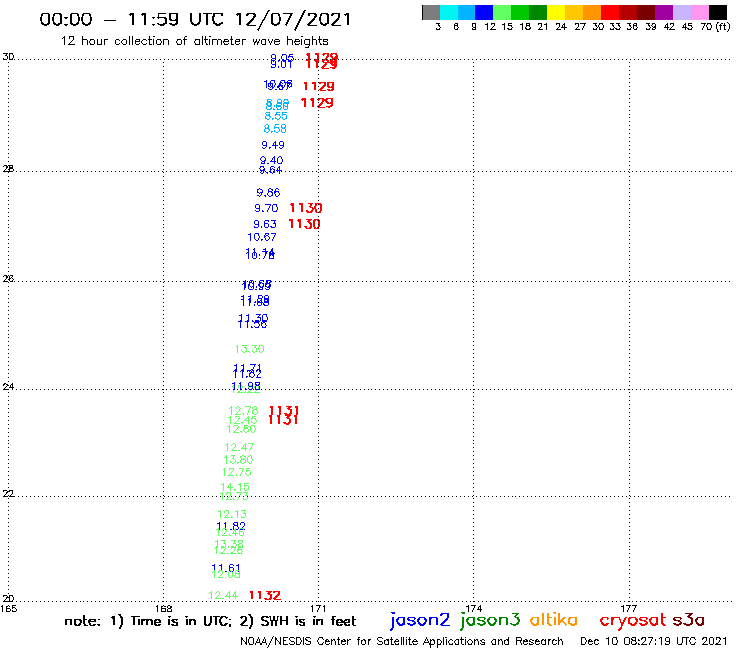Image resolution: width=740 pixels, height=650 pixels.
Task: Click the wave height value 12.78
Action: [x=243, y=410]
